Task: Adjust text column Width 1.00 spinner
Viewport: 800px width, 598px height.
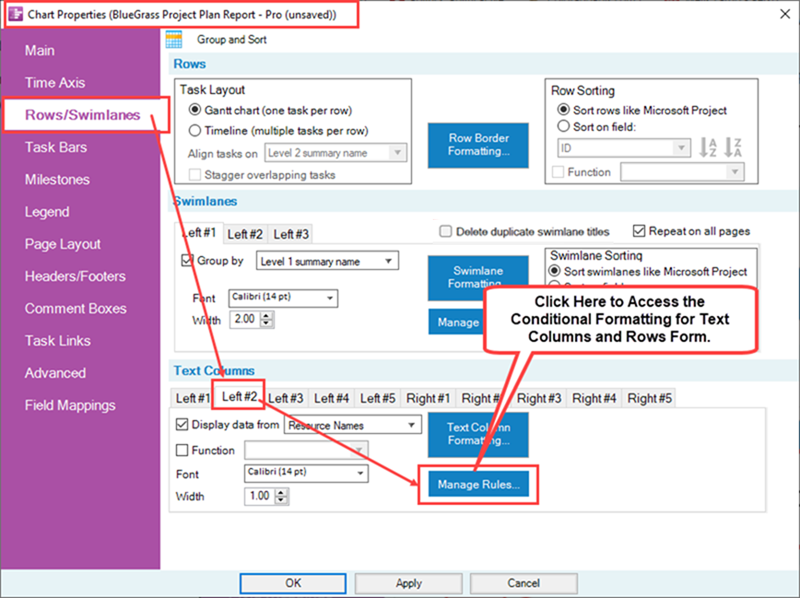Action: (x=282, y=496)
